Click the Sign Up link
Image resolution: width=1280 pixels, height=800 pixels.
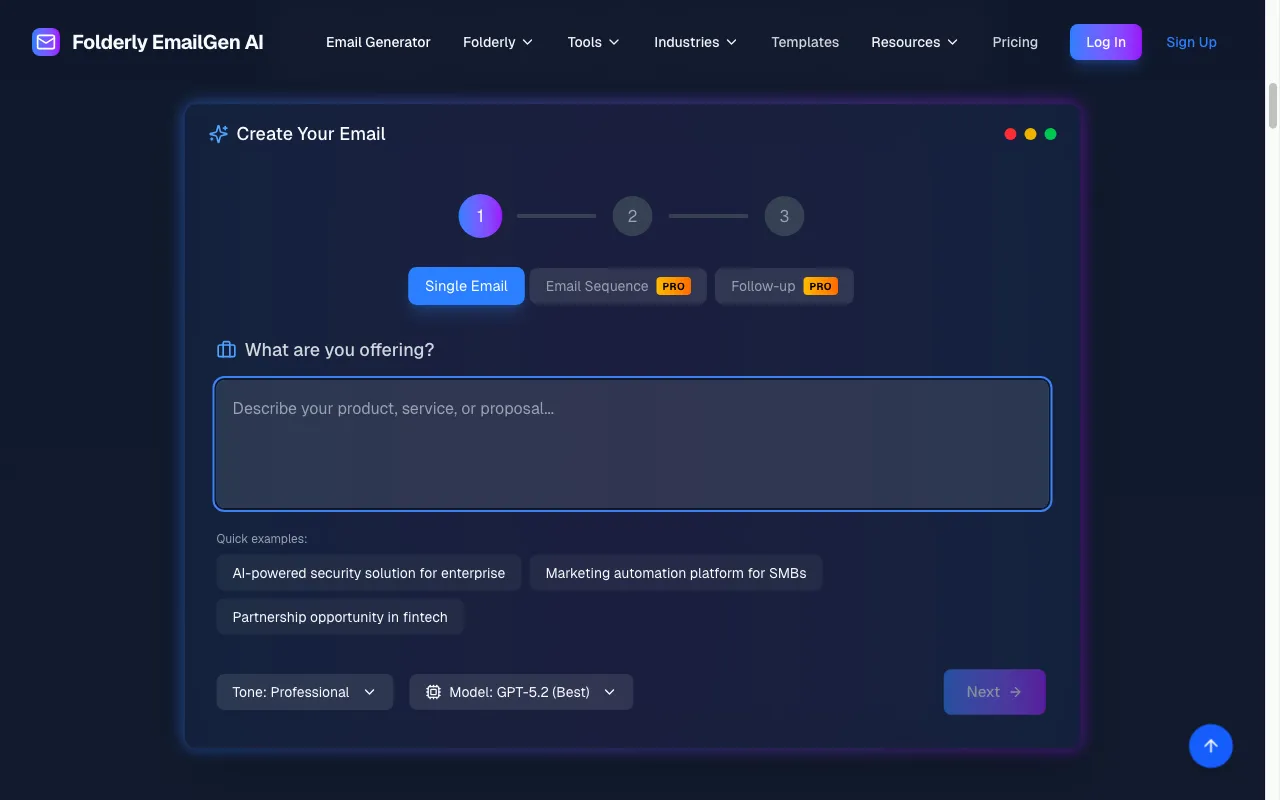[1191, 42]
